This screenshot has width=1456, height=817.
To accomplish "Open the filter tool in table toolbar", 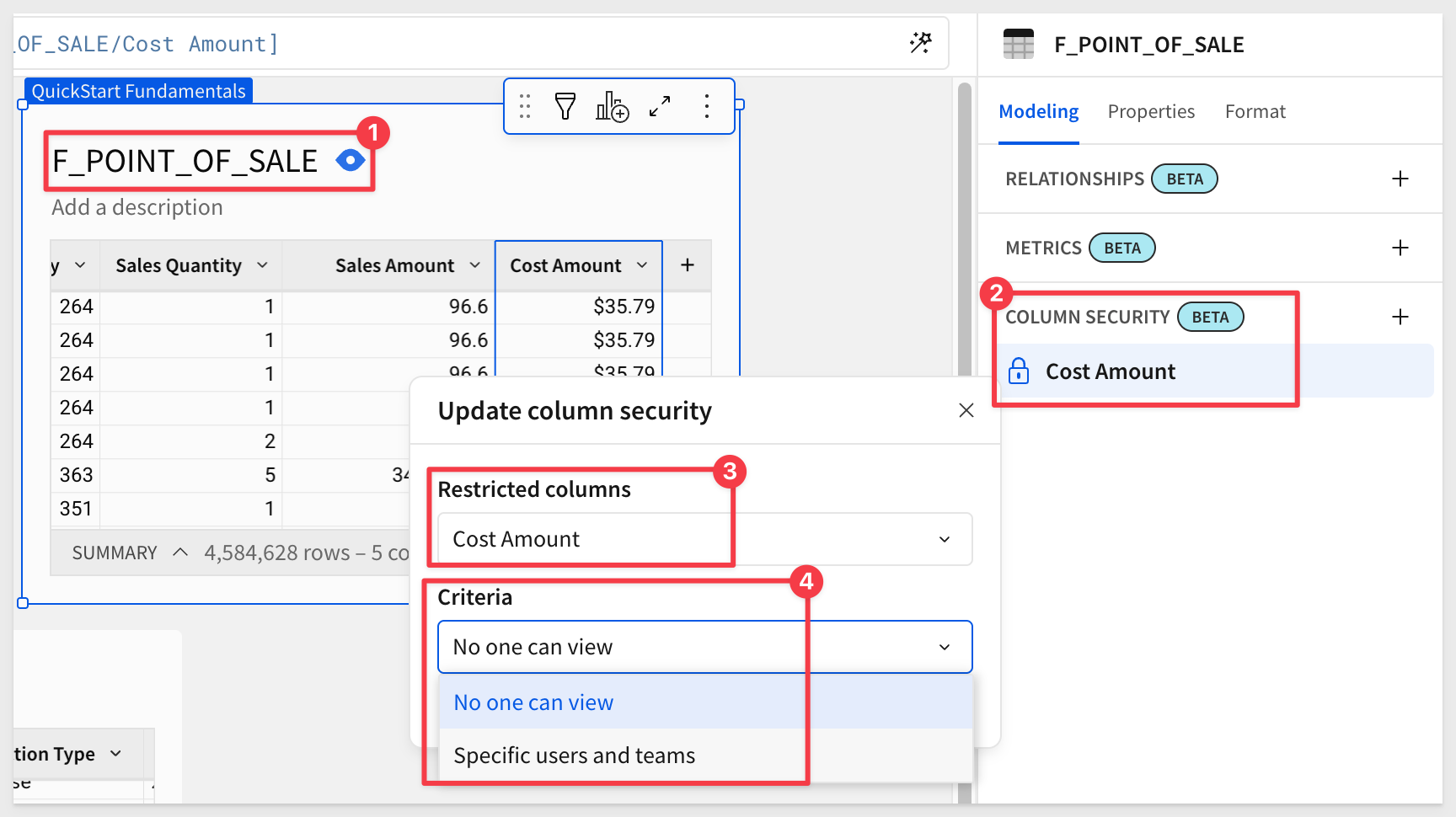I will 565,106.
